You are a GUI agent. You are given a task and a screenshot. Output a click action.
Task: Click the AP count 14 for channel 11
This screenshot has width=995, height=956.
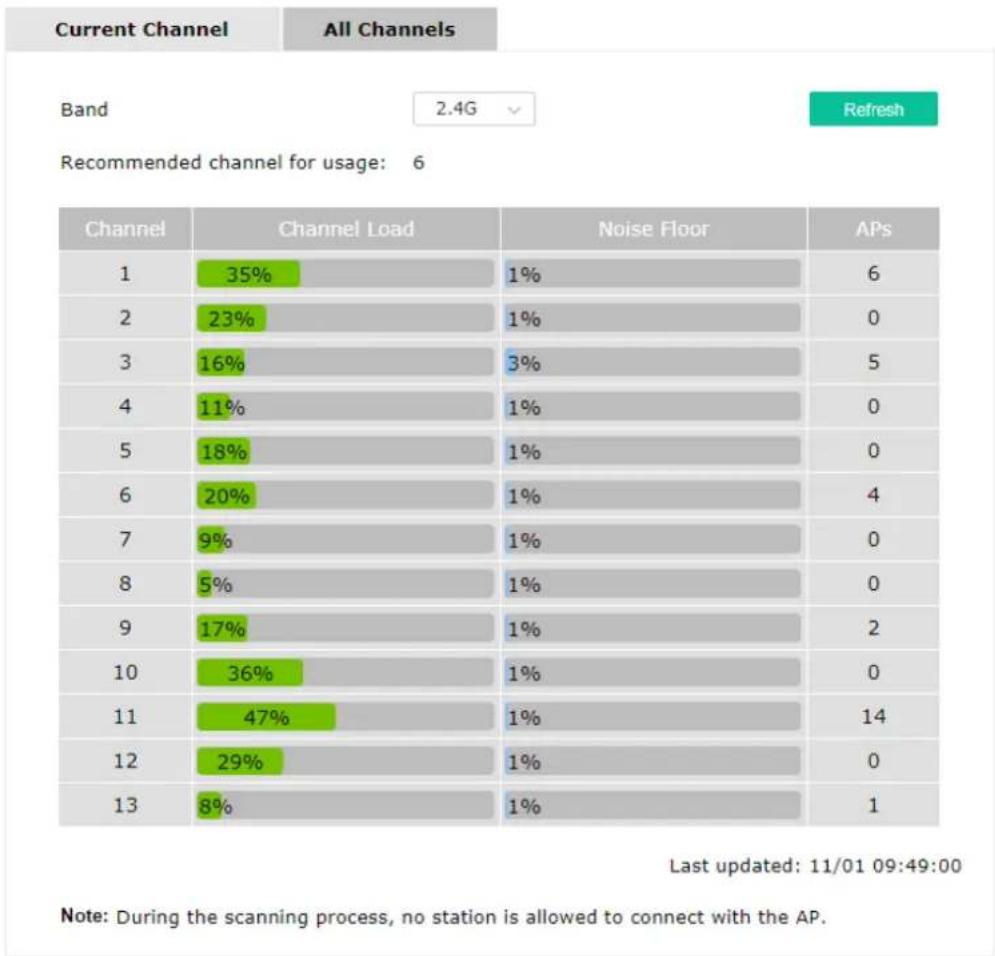pos(874,717)
